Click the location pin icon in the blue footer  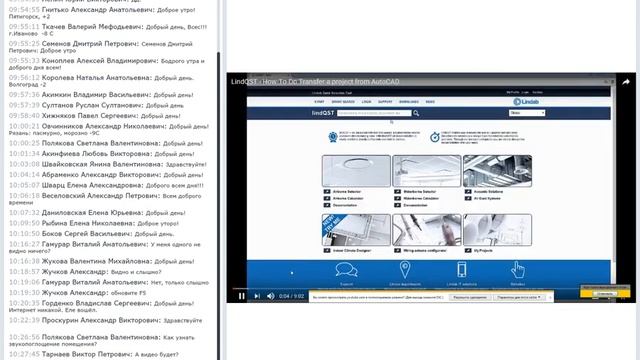(404, 270)
